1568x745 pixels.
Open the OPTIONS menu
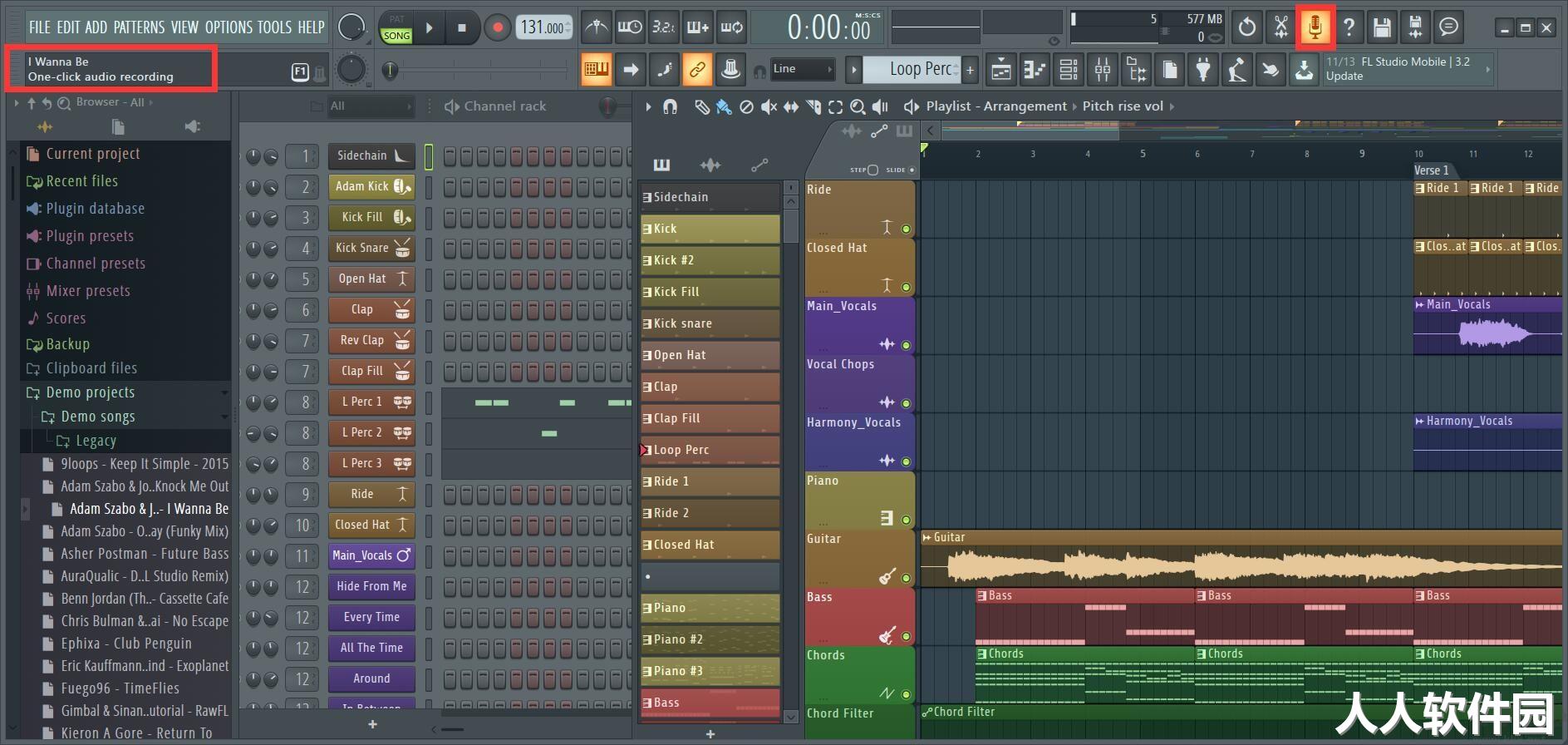click(229, 27)
